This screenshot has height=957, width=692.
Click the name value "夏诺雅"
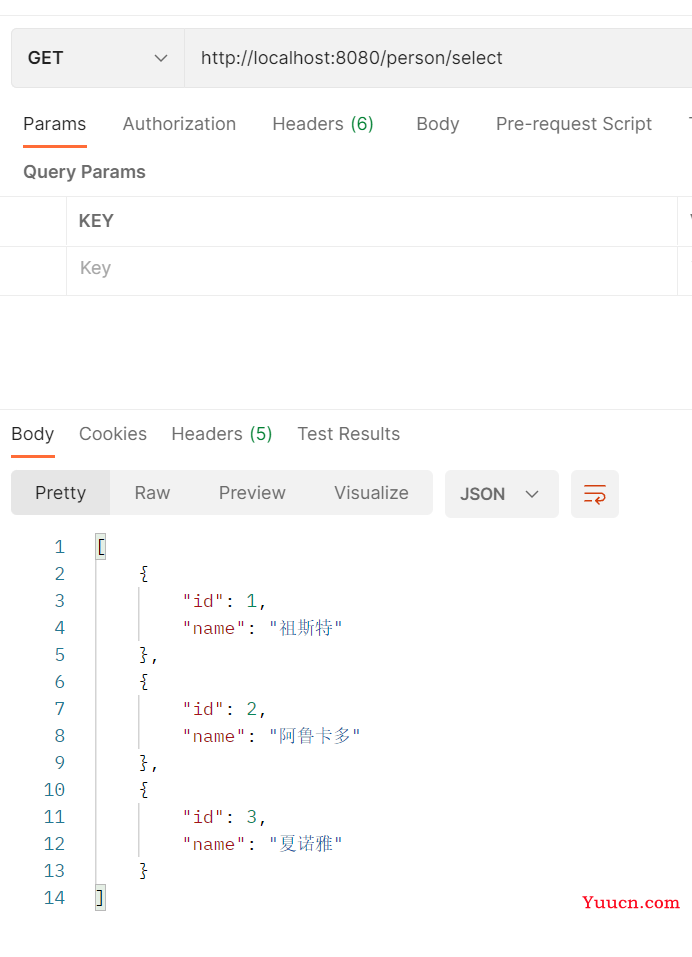click(x=306, y=844)
